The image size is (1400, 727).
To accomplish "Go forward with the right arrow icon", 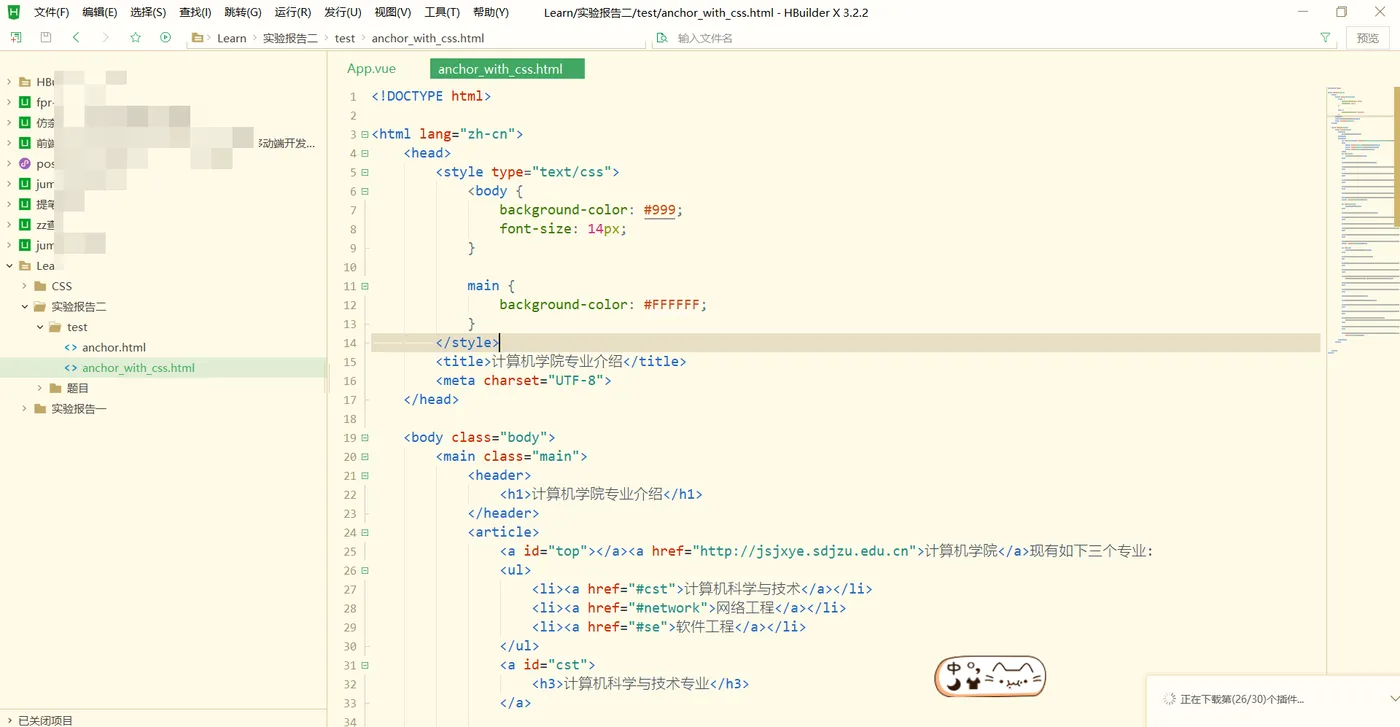I will (x=106, y=38).
